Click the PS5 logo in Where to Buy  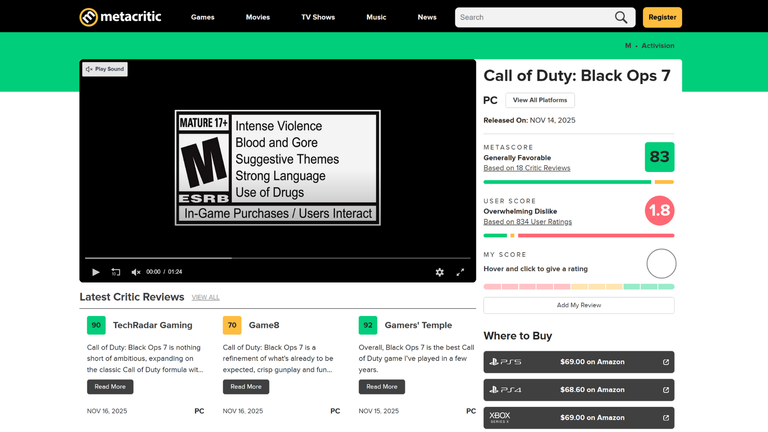[505, 362]
